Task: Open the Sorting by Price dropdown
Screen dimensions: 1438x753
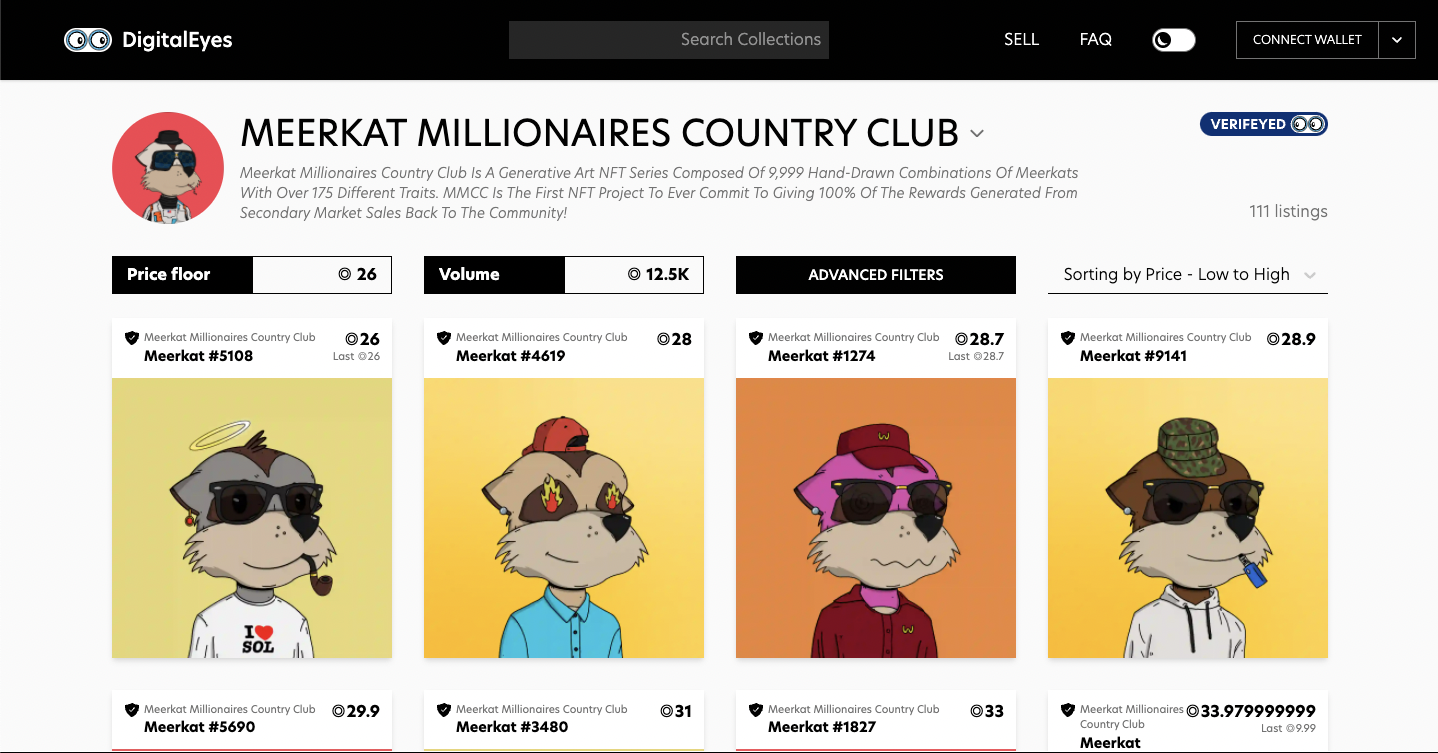Action: tap(1187, 274)
